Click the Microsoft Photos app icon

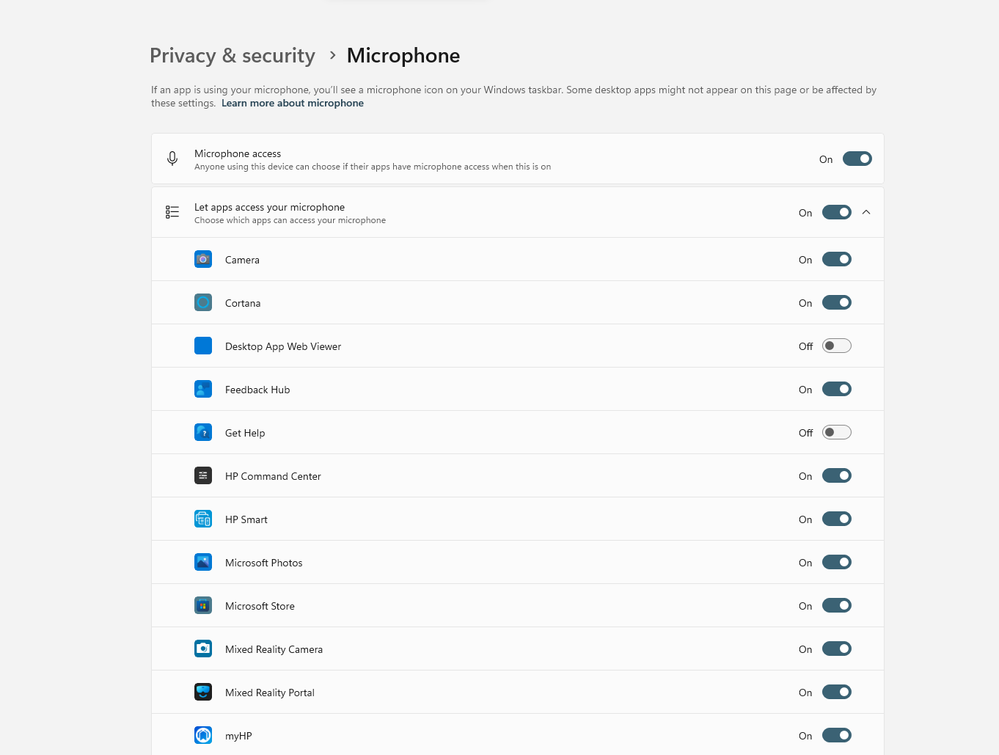[203, 563]
